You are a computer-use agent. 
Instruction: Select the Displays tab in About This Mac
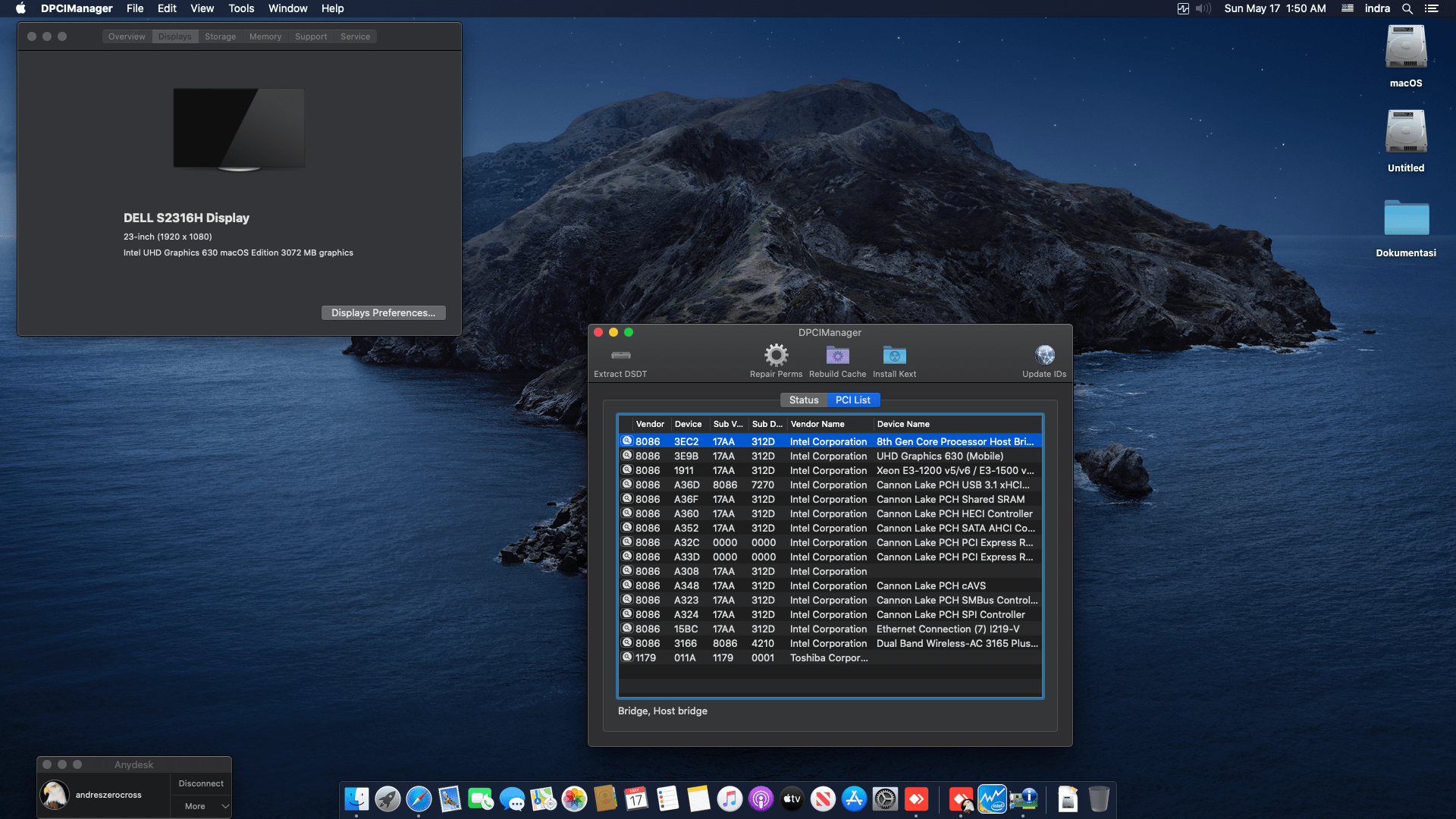175,36
